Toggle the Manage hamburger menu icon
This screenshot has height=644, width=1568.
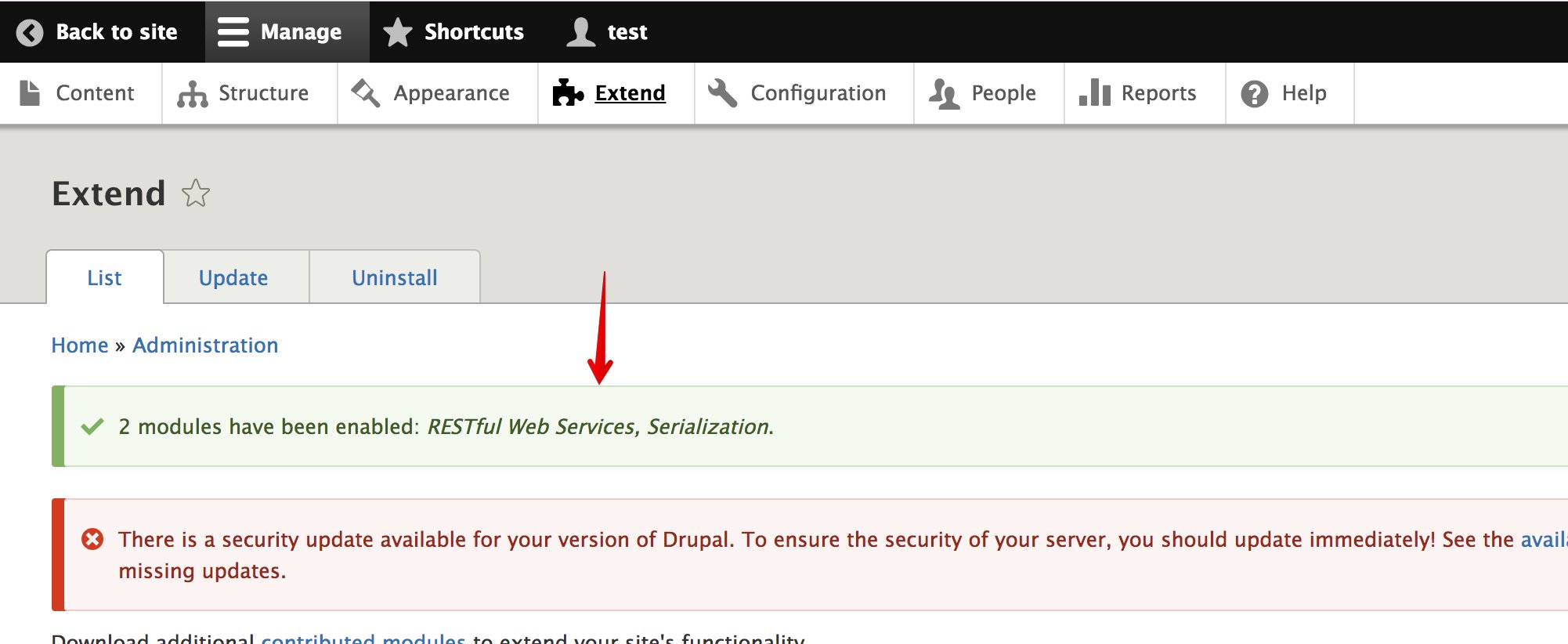[233, 32]
